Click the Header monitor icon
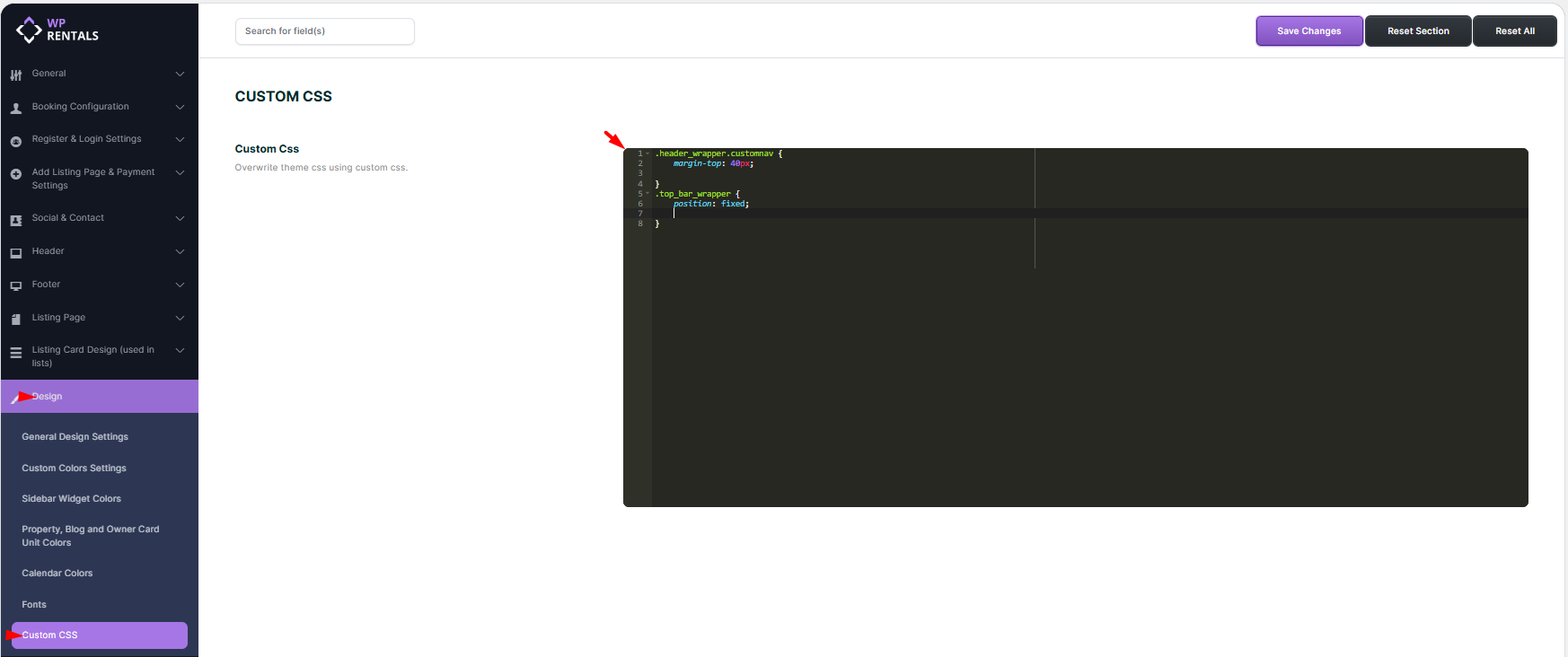The width and height of the screenshot is (1568, 657). pos(16,253)
